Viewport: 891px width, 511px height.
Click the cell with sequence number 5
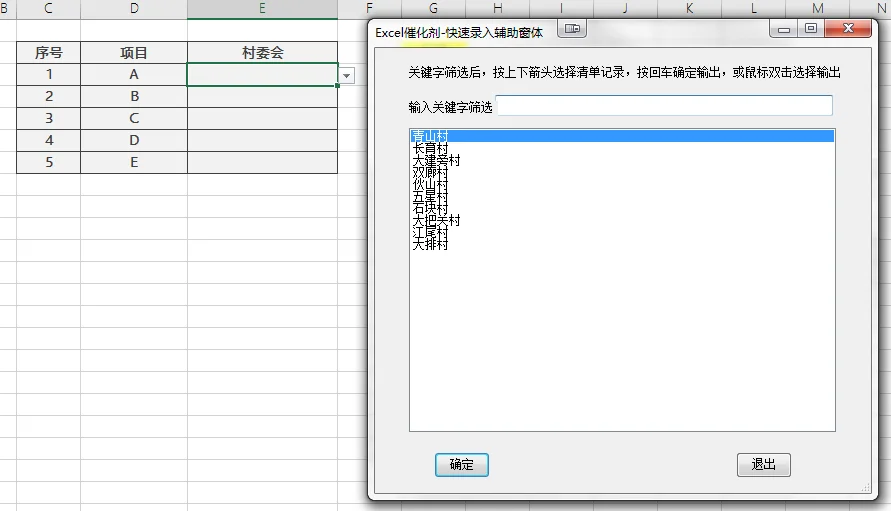[48, 162]
